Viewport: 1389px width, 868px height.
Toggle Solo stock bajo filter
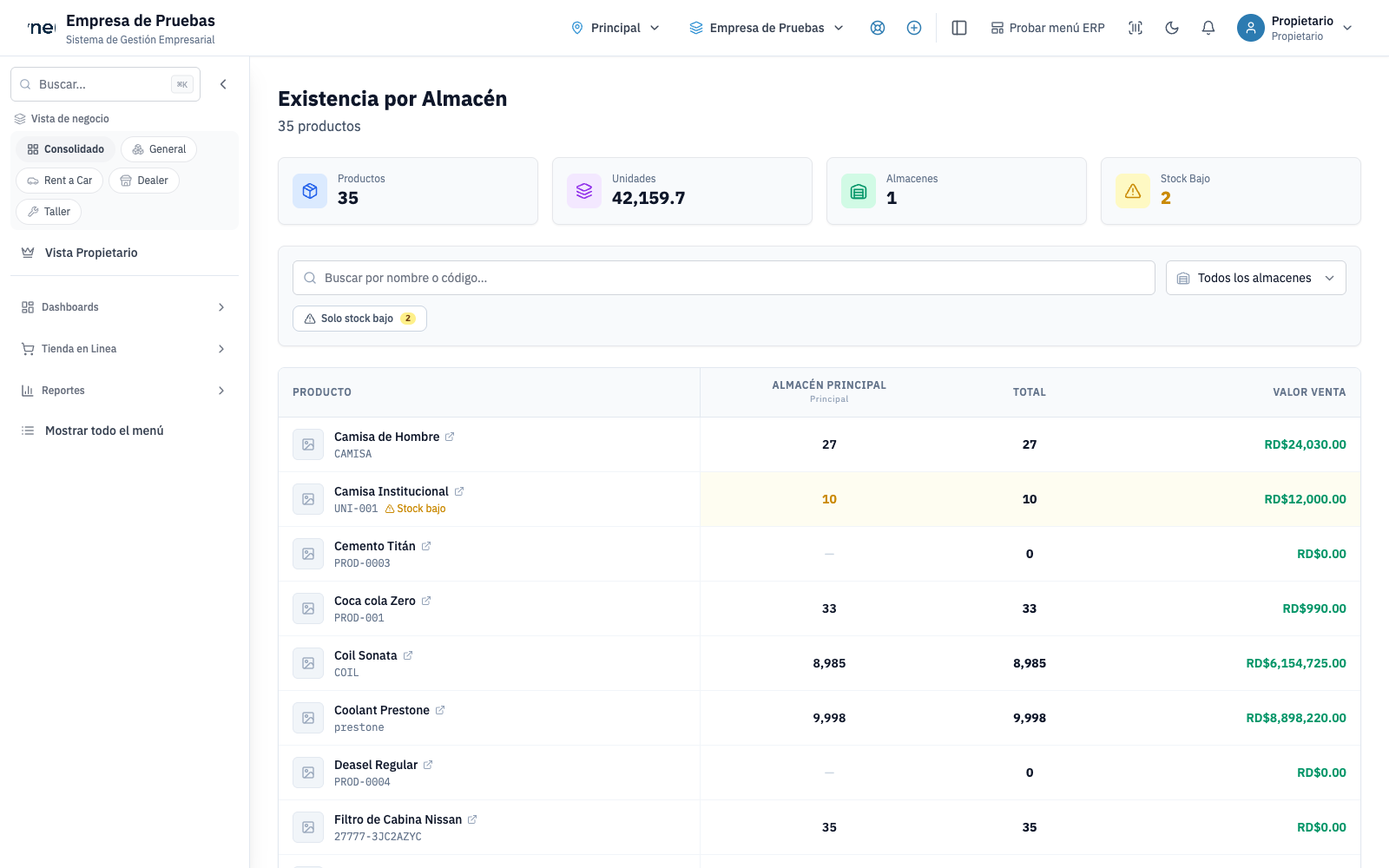[x=359, y=319]
